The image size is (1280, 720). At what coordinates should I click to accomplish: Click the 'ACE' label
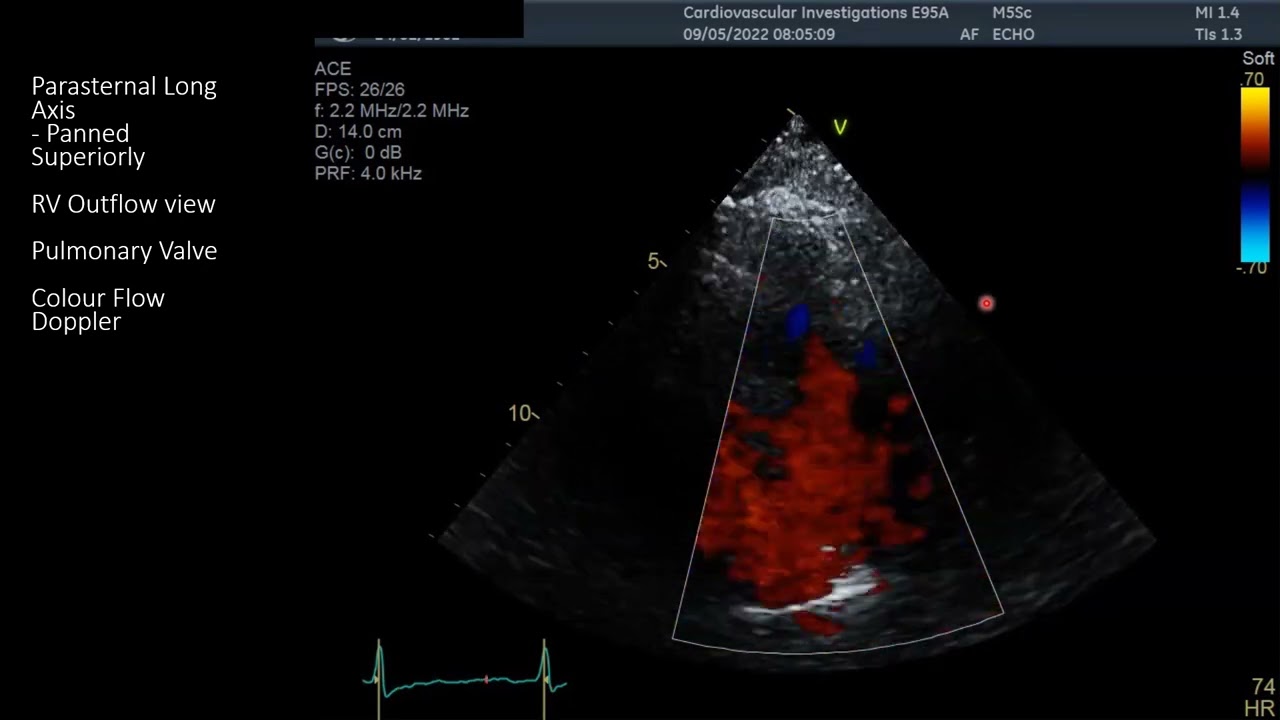click(333, 69)
